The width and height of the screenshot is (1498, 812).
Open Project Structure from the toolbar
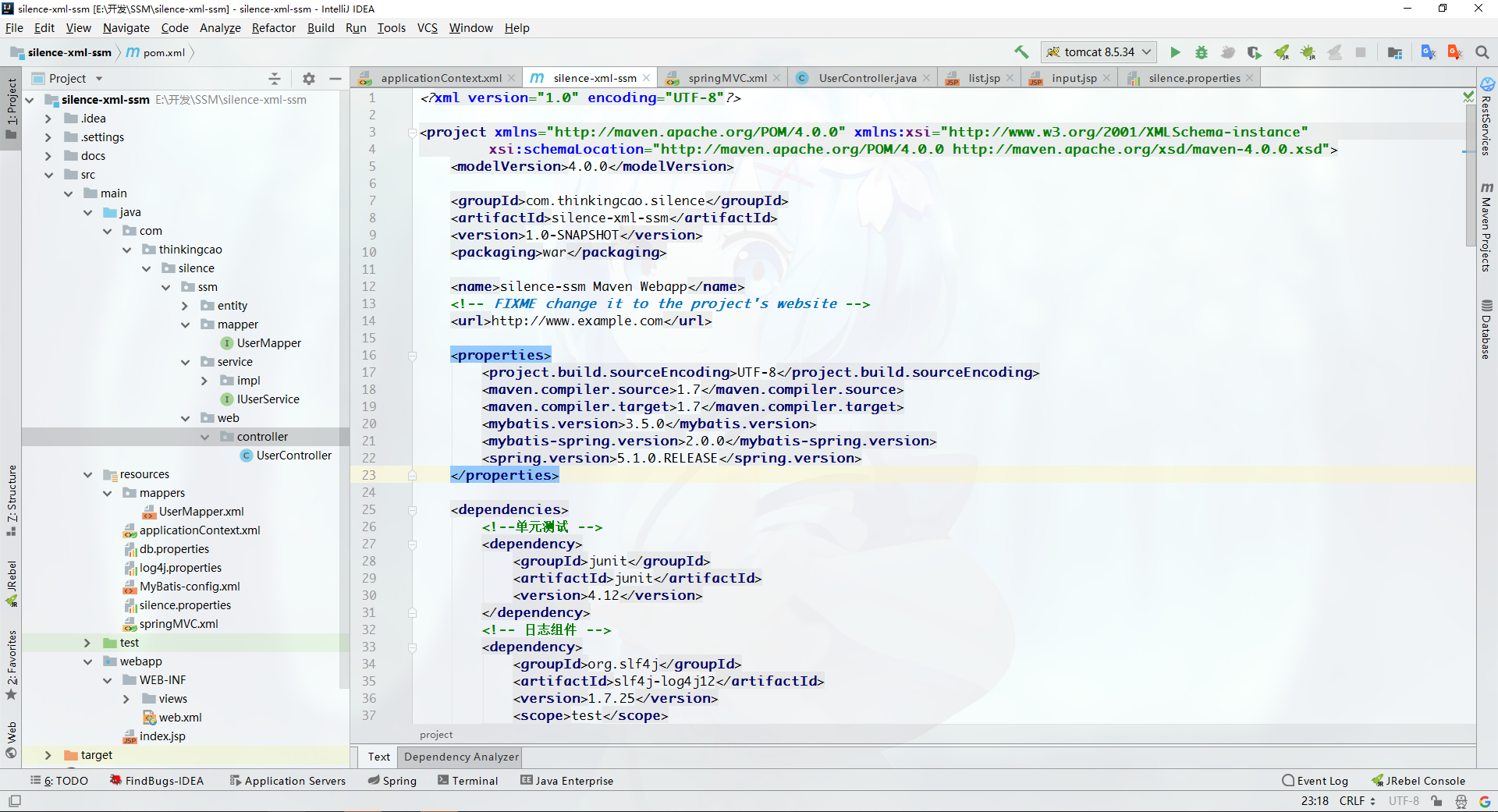1395,52
